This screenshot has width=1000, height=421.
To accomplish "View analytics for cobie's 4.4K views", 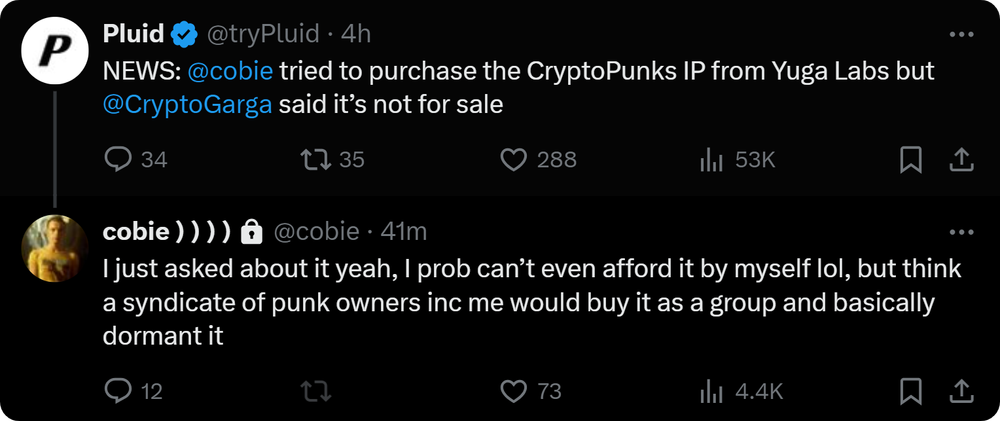I will 711,391.
